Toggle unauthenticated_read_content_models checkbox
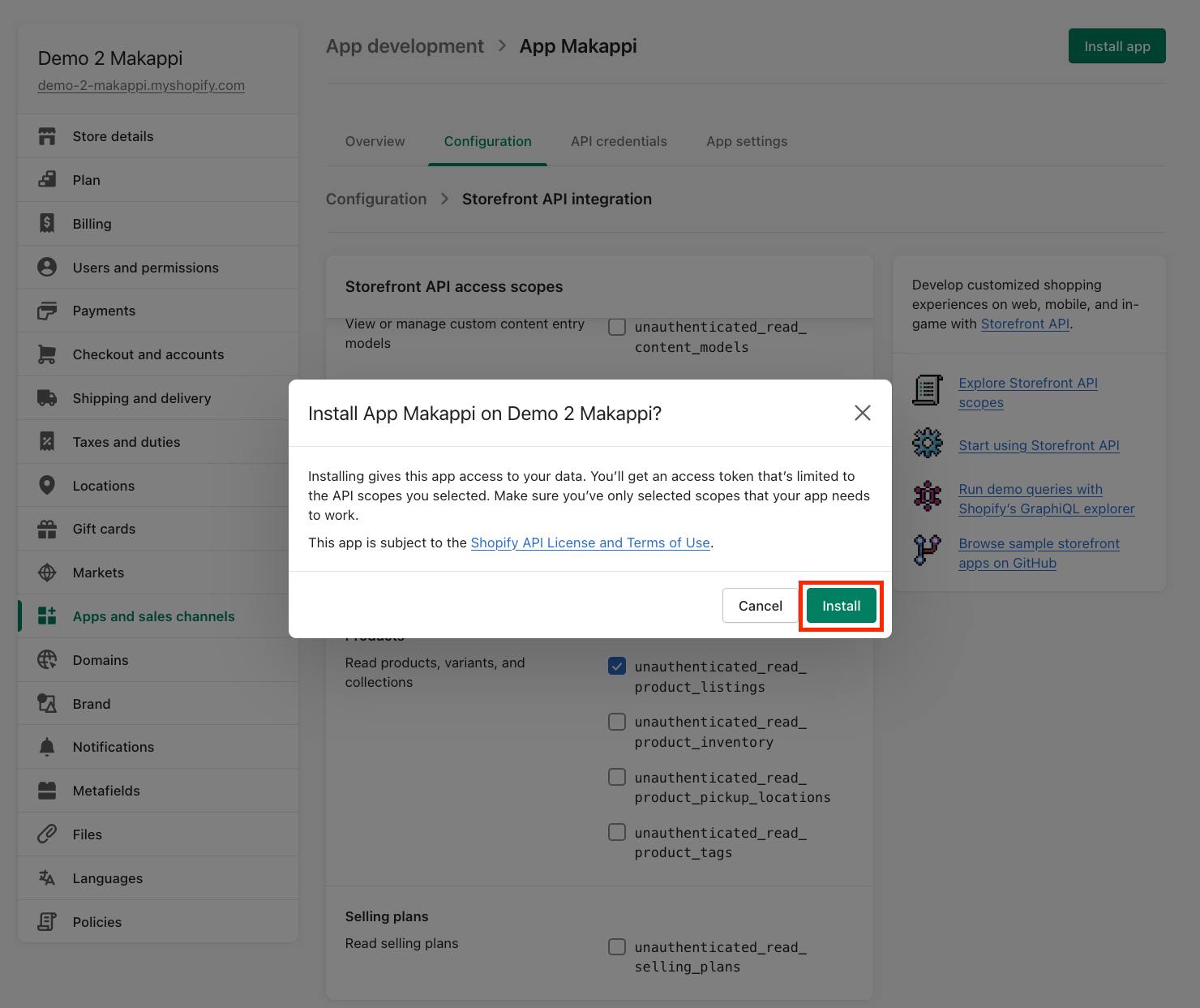The image size is (1200, 1008). (x=617, y=327)
